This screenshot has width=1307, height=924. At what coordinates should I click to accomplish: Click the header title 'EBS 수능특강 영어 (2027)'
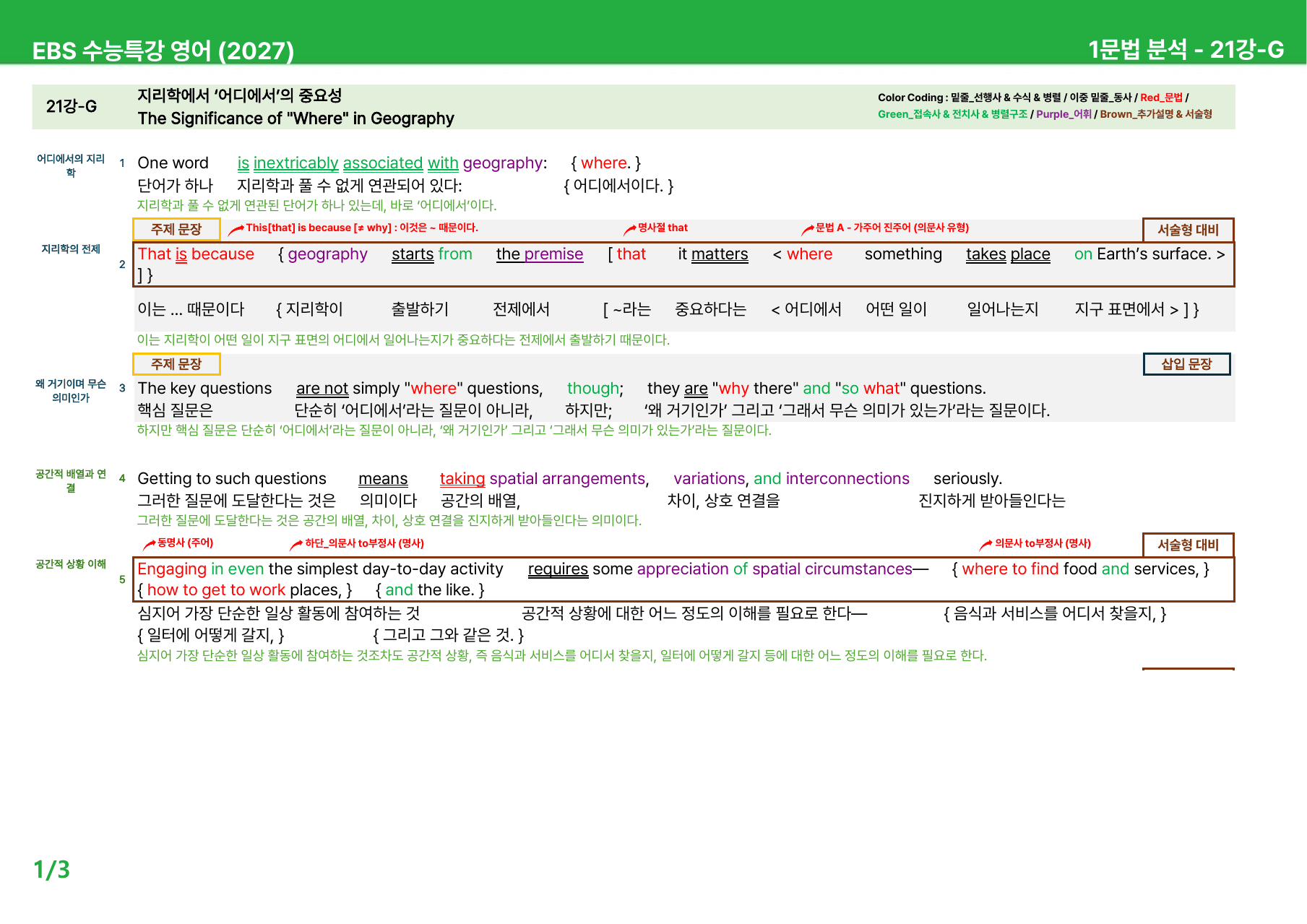click(163, 51)
